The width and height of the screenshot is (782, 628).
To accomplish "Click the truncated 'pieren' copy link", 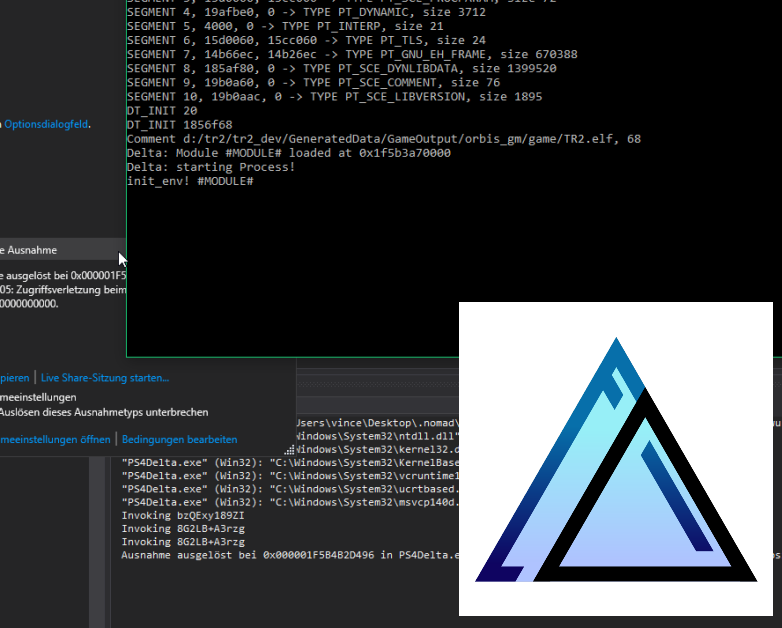I will click(14, 378).
